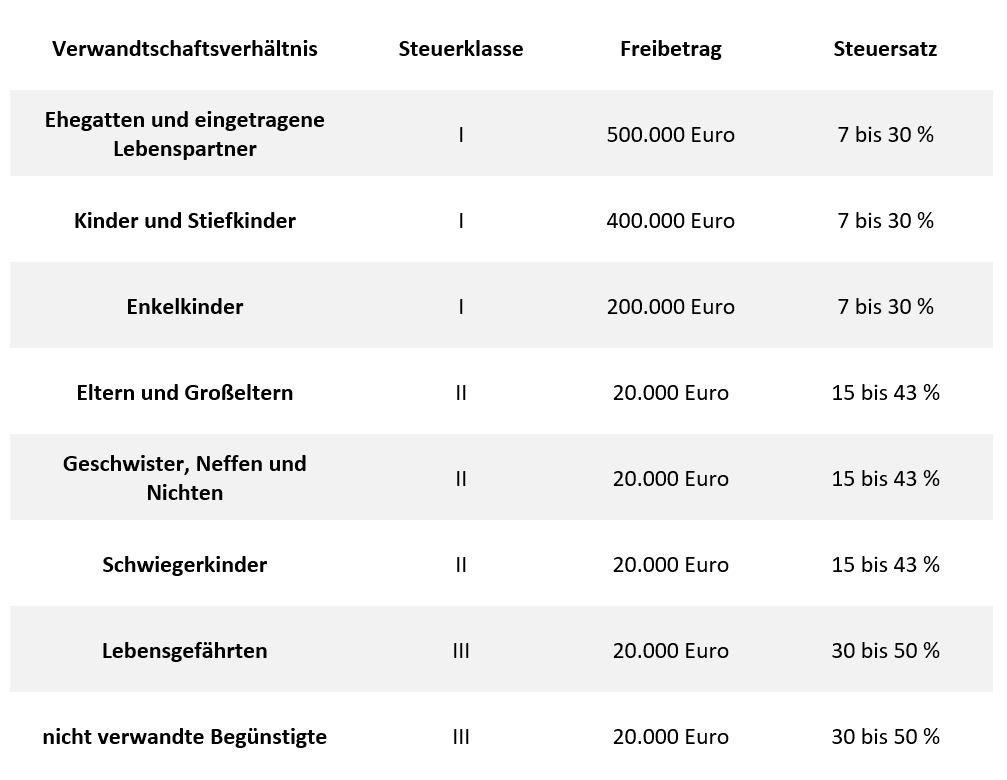The image size is (1007, 780).
Task: Select the Schwiegerkinder row label
Action: click(185, 565)
